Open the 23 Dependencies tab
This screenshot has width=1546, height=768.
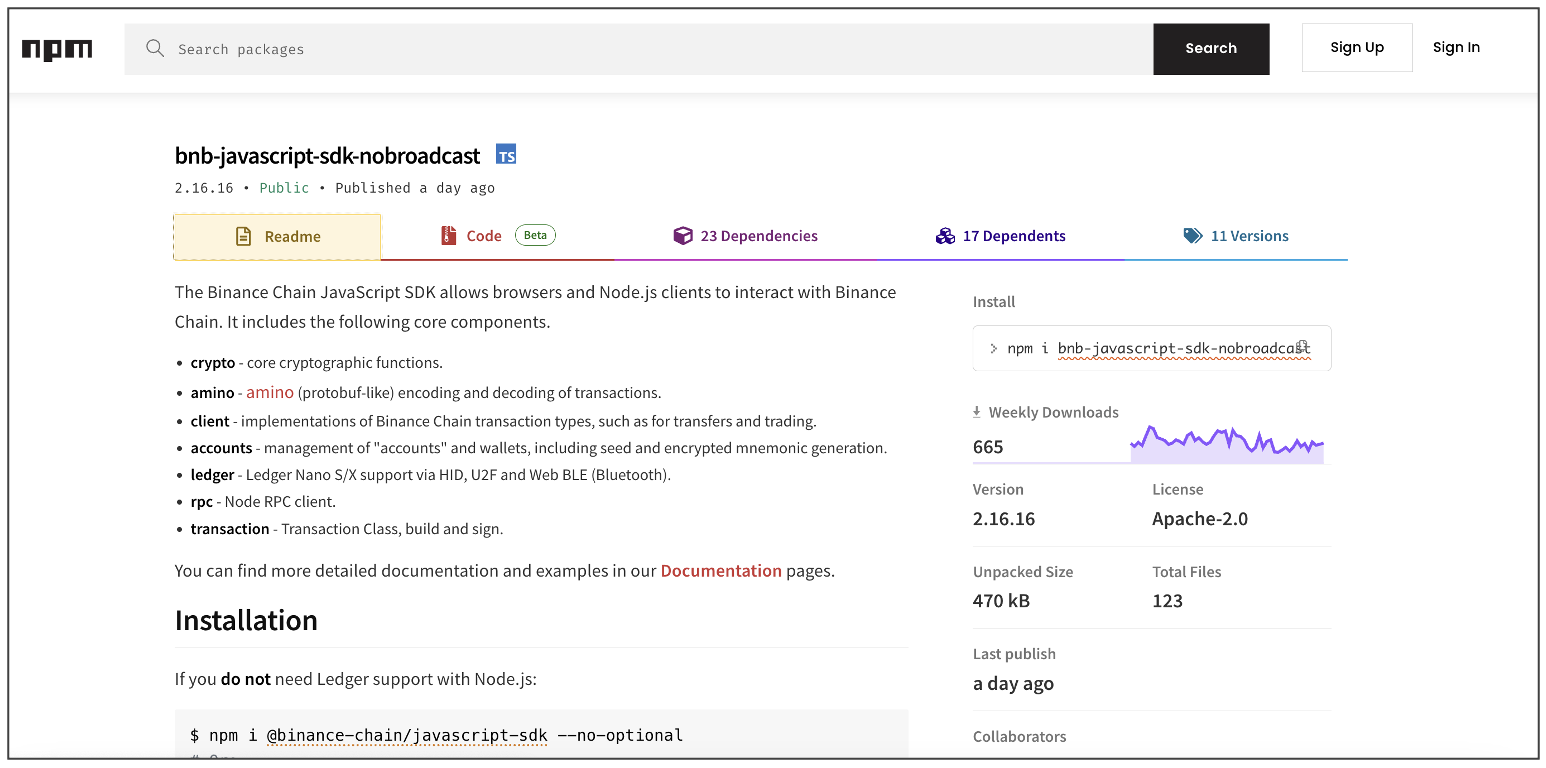pyautogui.click(x=758, y=235)
